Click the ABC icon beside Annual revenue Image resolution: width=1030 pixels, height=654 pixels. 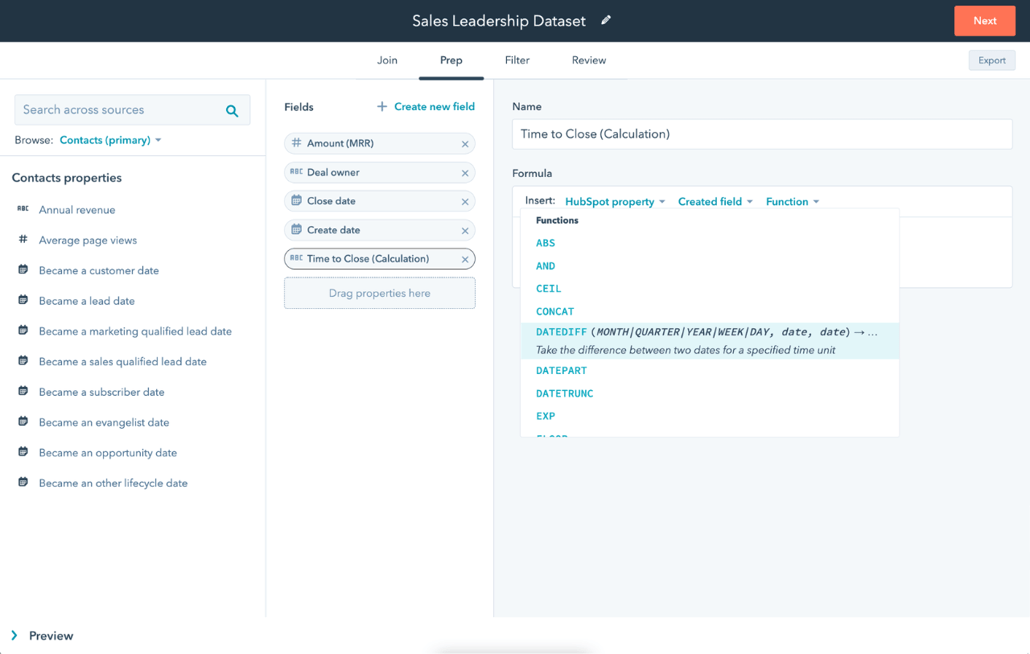tap(23, 209)
